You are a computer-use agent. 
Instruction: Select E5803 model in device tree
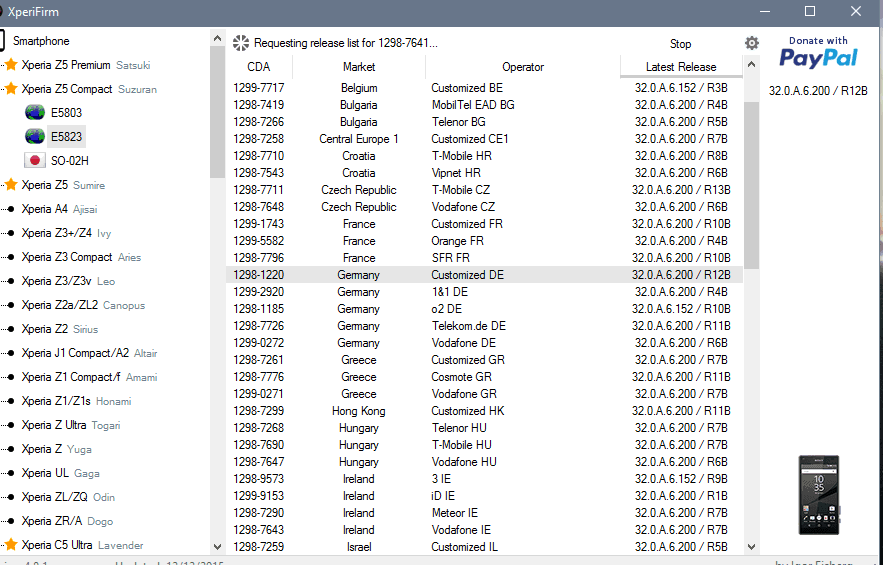[66, 113]
